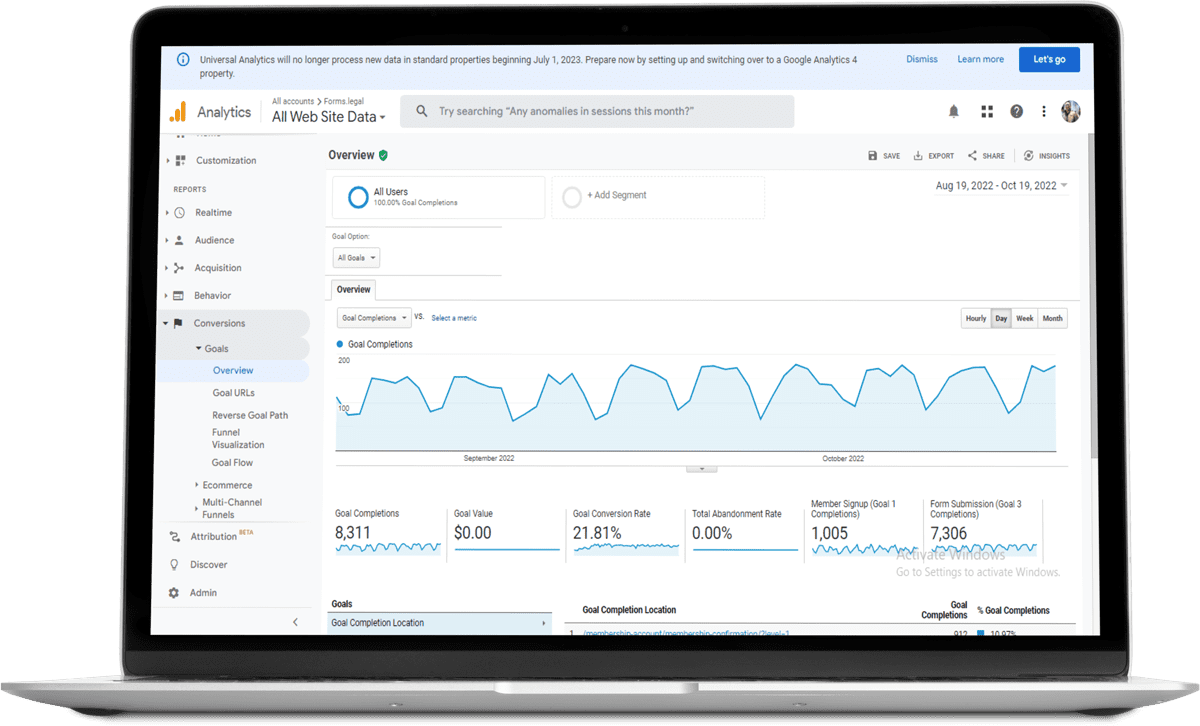1200x726 pixels.
Task: Click the All Users segment box
Action: [x=438, y=197]
